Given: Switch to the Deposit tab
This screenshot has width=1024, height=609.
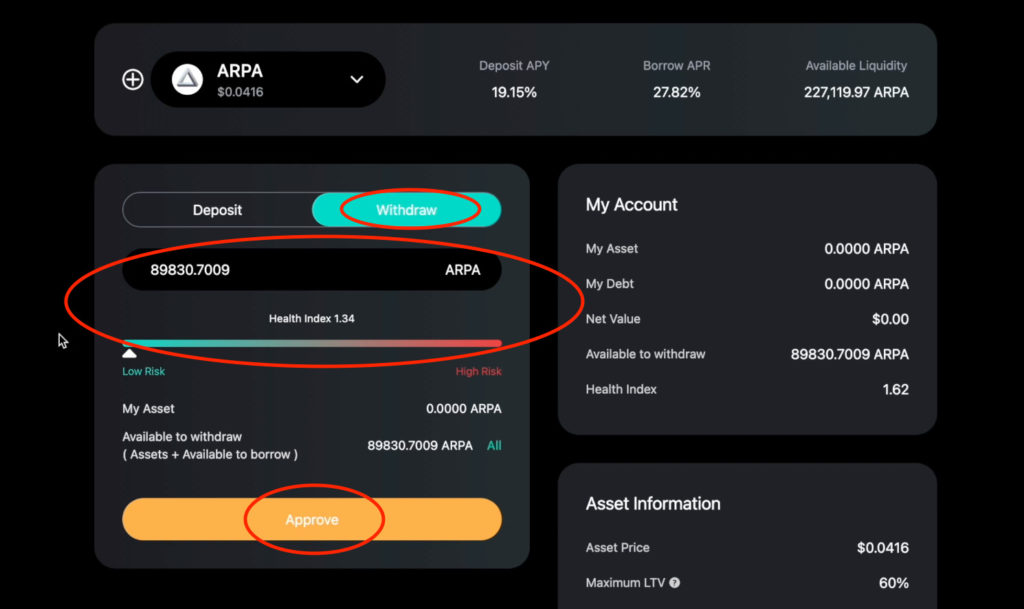Looking at the screenshot, I should pos(217,210).
